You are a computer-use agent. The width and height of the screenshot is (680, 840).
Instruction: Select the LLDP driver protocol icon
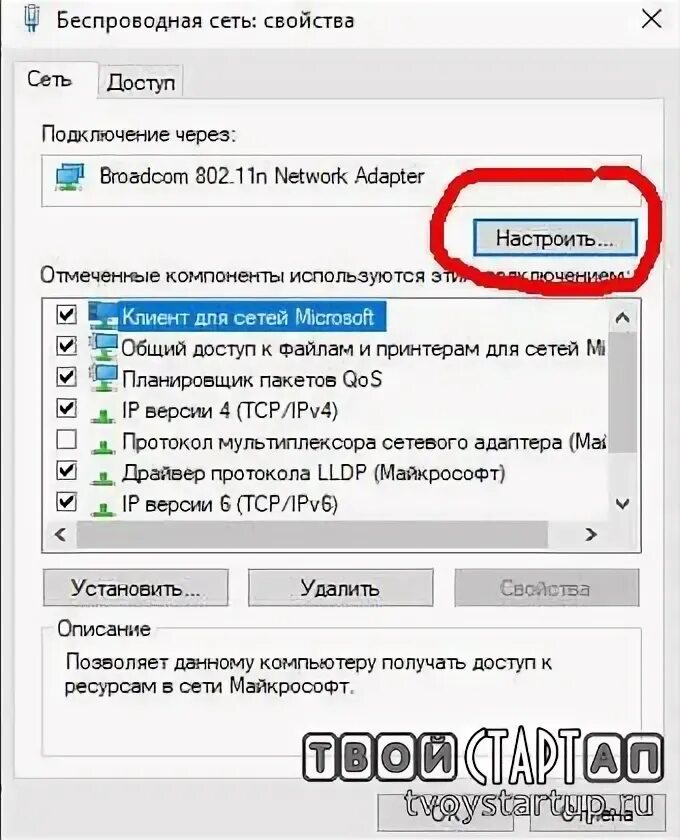103,475
